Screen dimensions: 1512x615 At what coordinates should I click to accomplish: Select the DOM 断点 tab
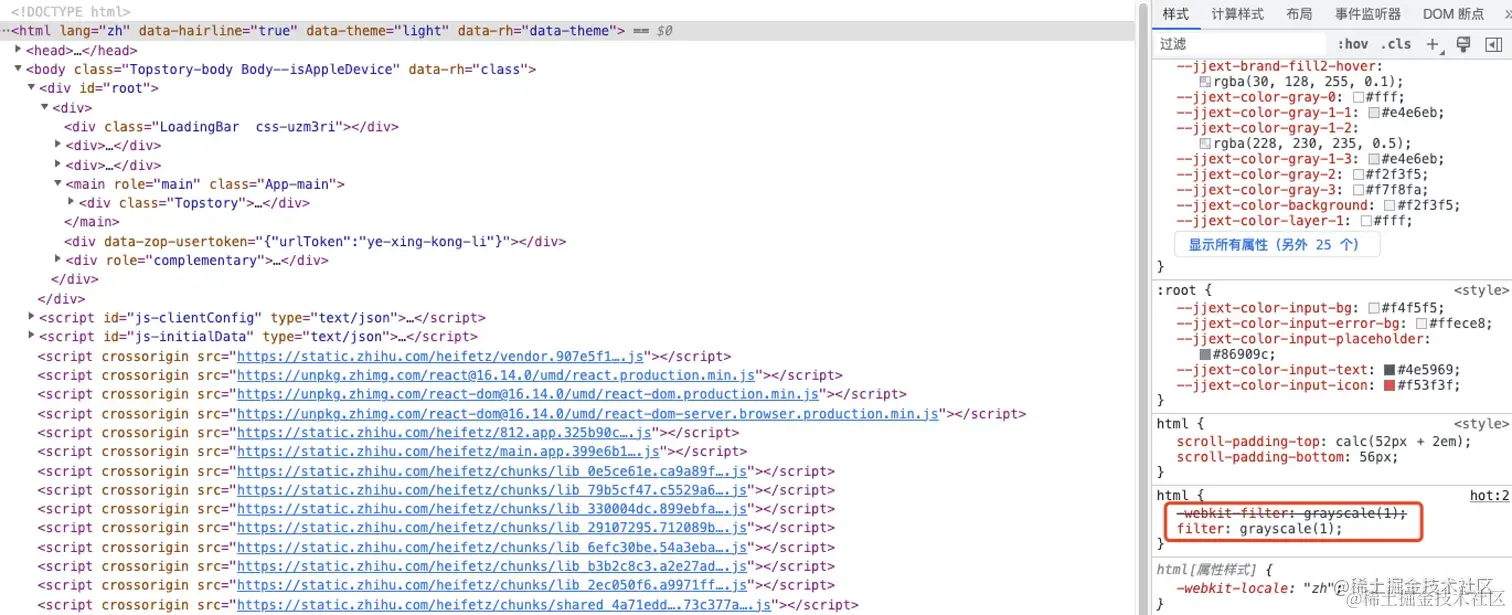tap(1453, 14)
